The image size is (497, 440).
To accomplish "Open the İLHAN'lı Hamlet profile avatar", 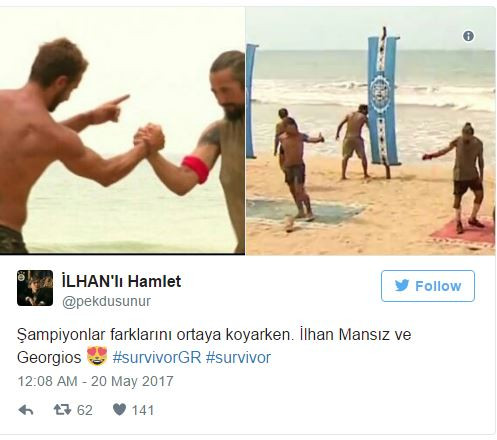I will (x=35, y=288).
